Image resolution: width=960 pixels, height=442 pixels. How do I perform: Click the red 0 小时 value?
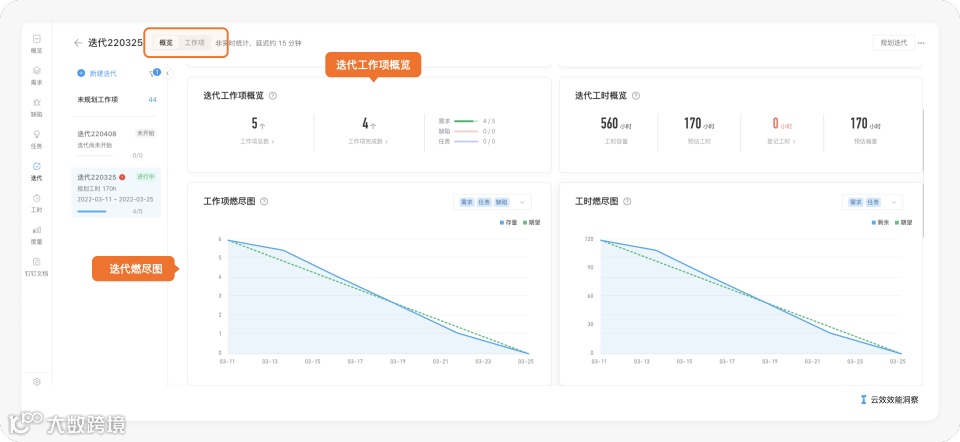click(782, 124)
